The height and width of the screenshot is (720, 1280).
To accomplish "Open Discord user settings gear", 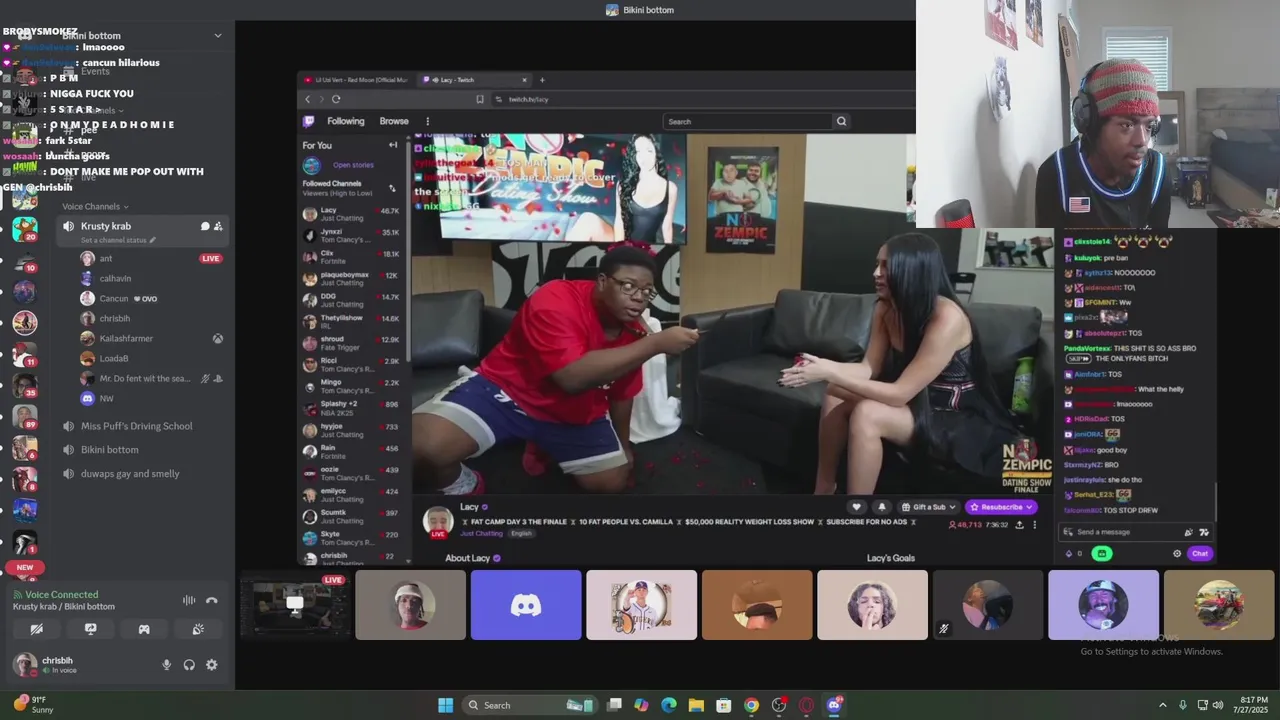I will 211,665.
